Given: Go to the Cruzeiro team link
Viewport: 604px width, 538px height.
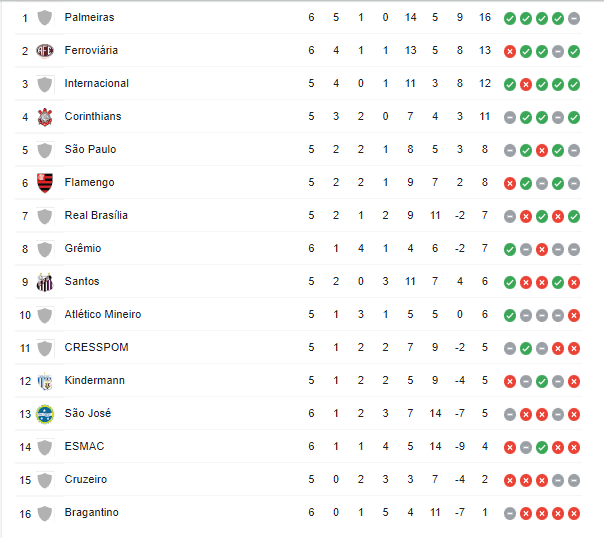Looking at the screenshot, I should 85,479.
